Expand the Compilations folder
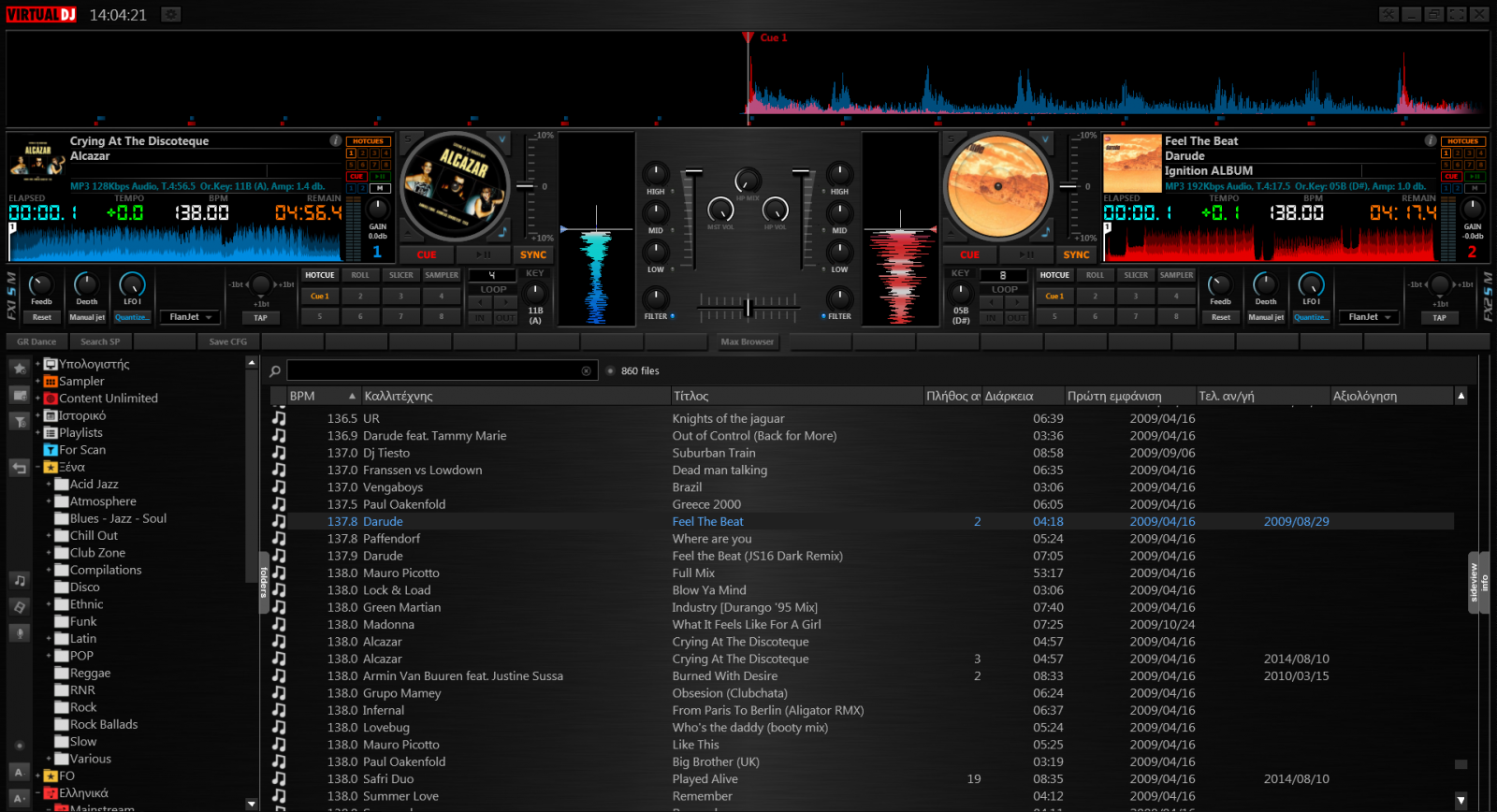Image resolution: width=1497 pixels, height=812 pixels. (x=49, y=570)
